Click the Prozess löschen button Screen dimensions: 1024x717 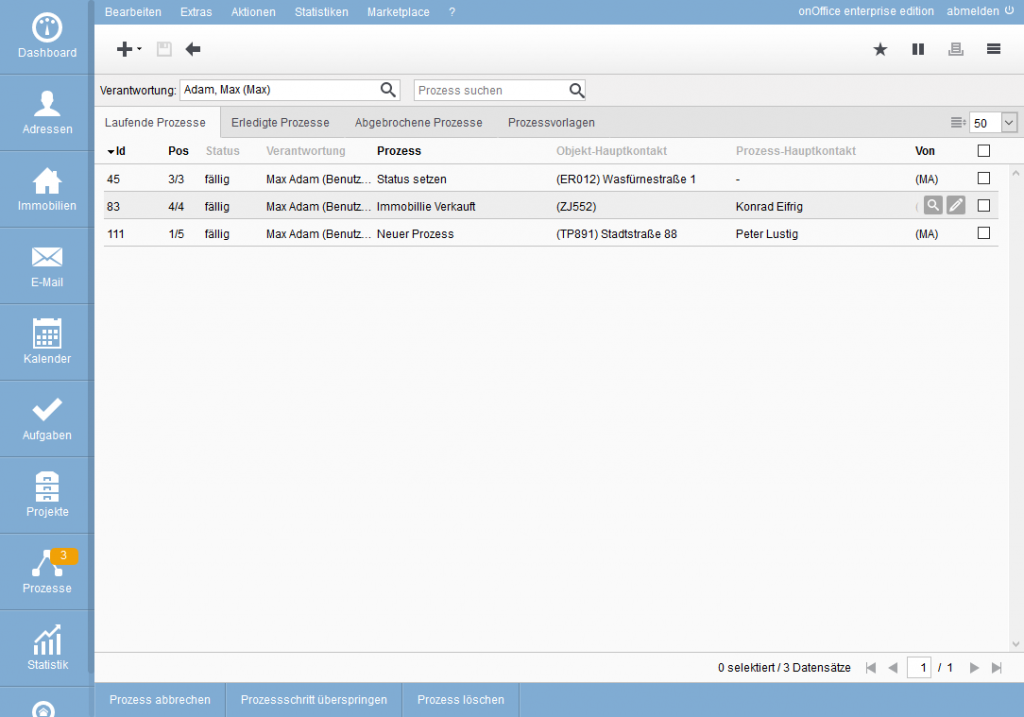tap(461, 700)
